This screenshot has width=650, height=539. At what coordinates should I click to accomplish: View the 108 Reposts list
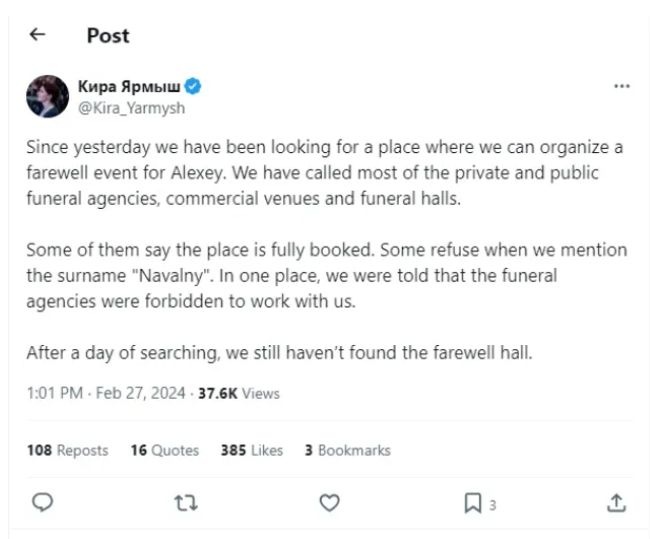(x=68, y=450)
